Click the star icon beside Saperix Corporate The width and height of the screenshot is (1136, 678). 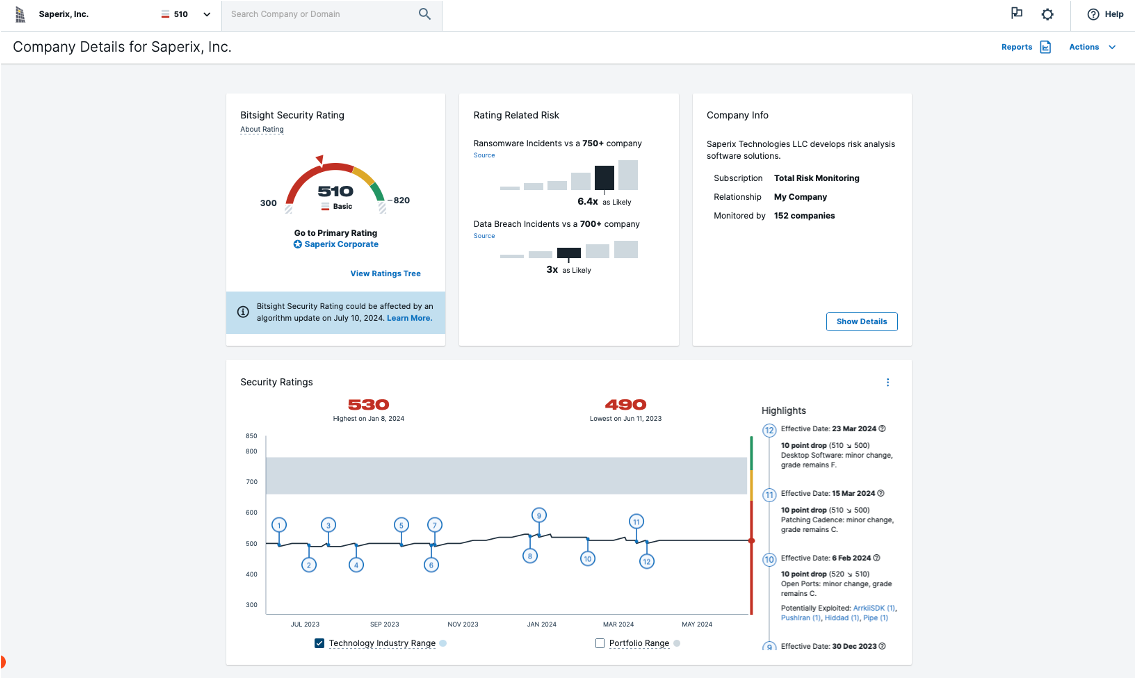coord(298,244)
